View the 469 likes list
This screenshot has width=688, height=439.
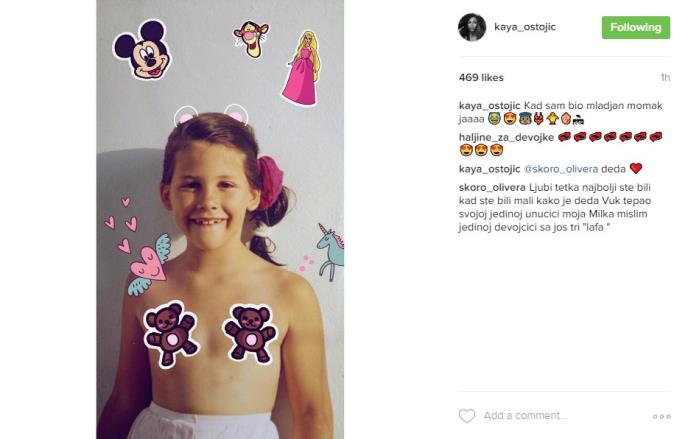[481, 78]
